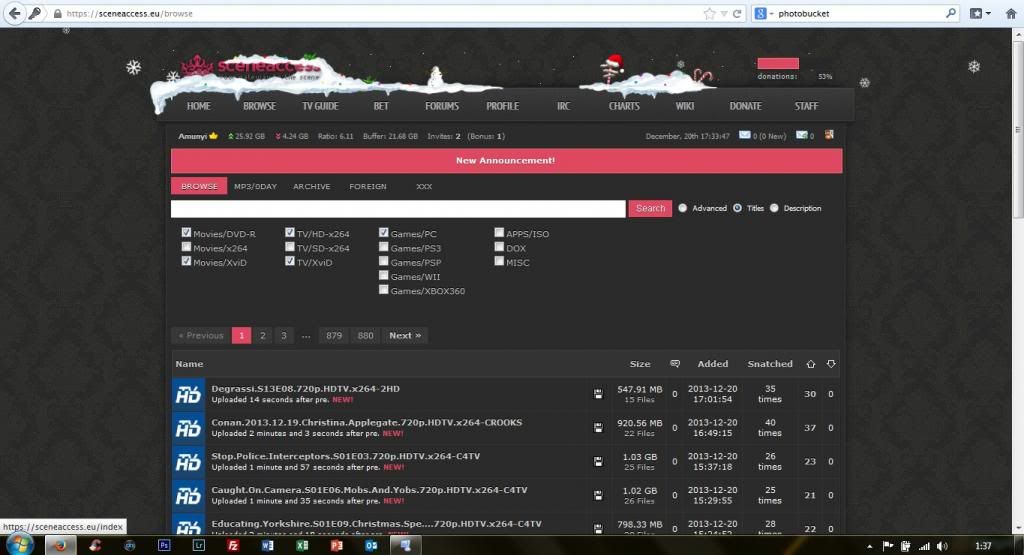
Task: Open TV GUIDE in the site navigation
Action: coord(320,106)
